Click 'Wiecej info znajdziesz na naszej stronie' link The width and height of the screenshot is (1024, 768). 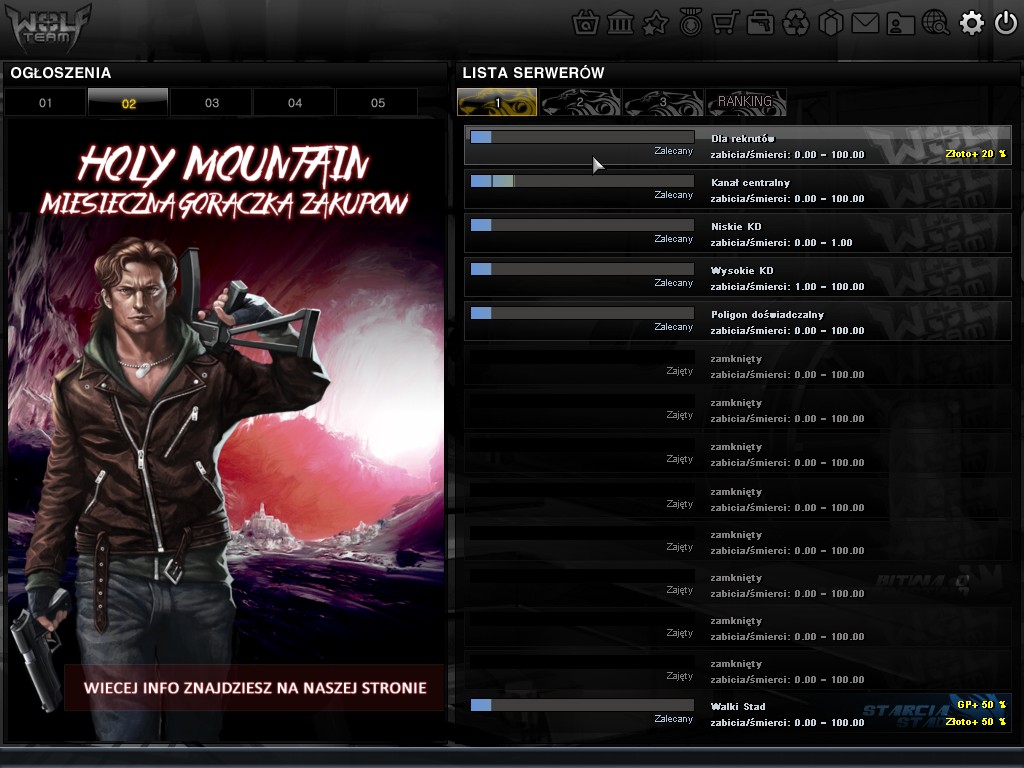[255, 688]
